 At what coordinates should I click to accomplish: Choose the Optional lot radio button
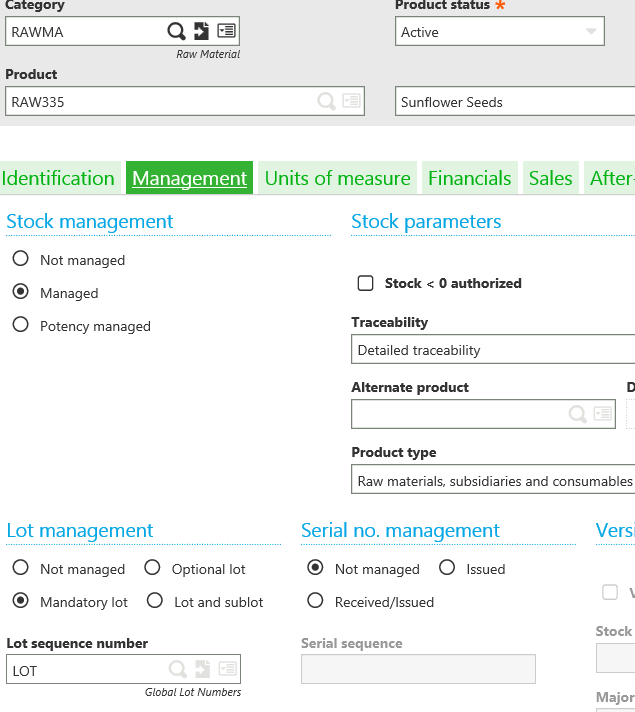tap(152, 568)
